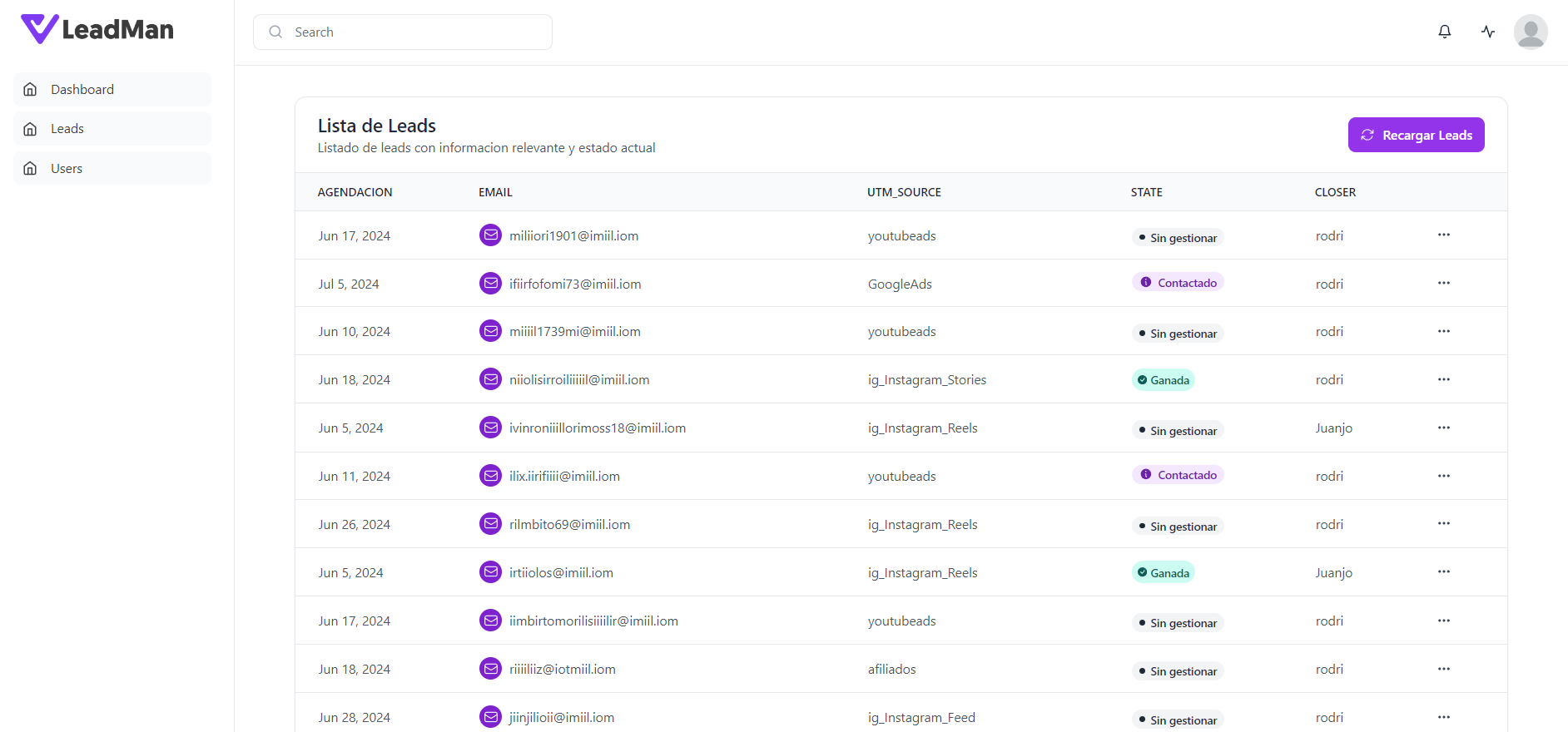Viewport: 1568px width, 732px height.
Task: Open row actions for miliiori1901@imiil.iom
Action: [1444, 235]
